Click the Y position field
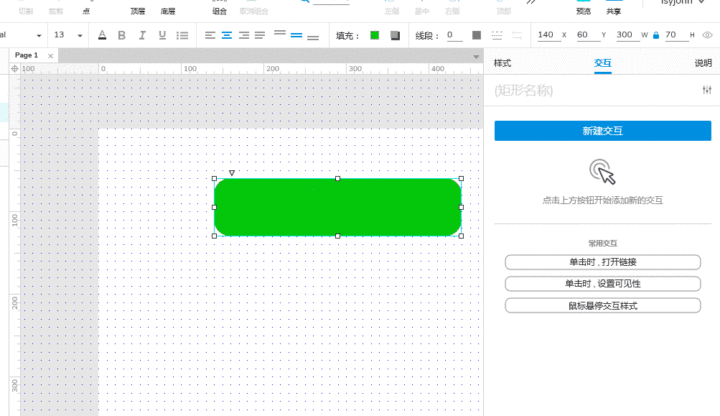Screen dimensions: 720x416 [588, 35]
